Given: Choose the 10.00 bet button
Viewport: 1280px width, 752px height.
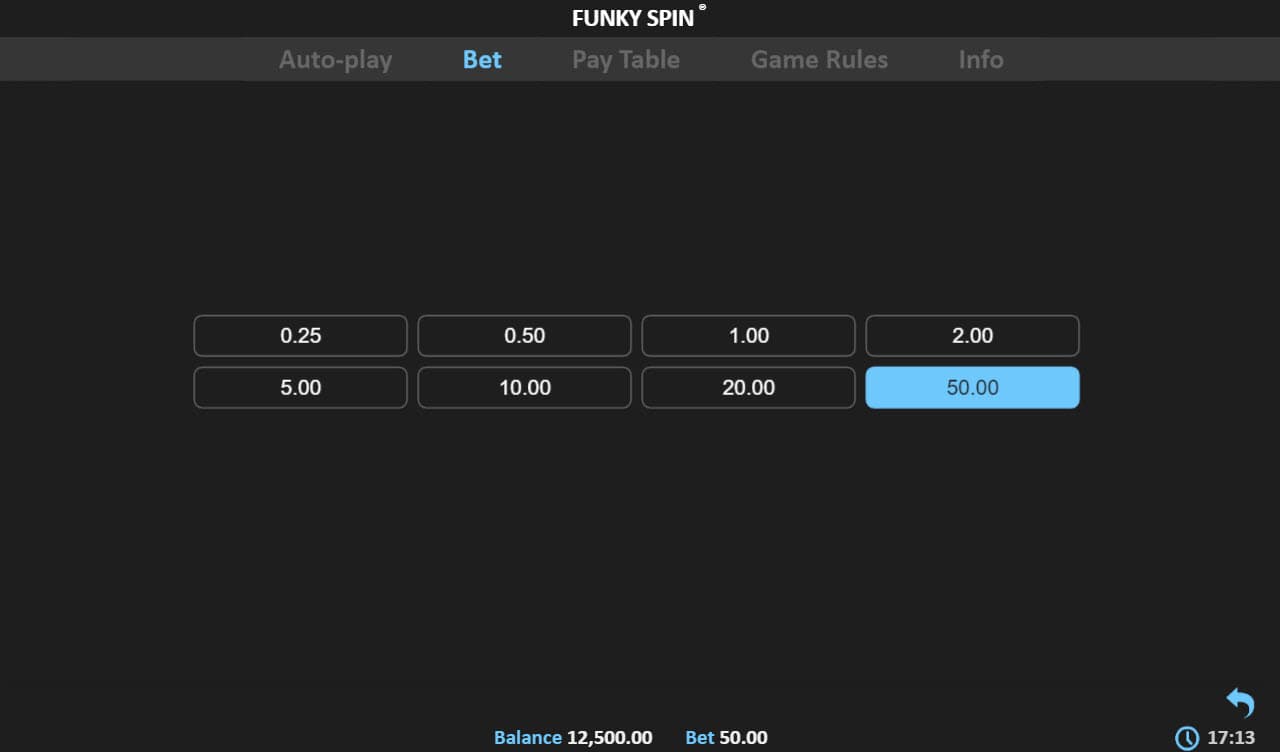Looking at the screenshot, I should [x=524, y=388].
